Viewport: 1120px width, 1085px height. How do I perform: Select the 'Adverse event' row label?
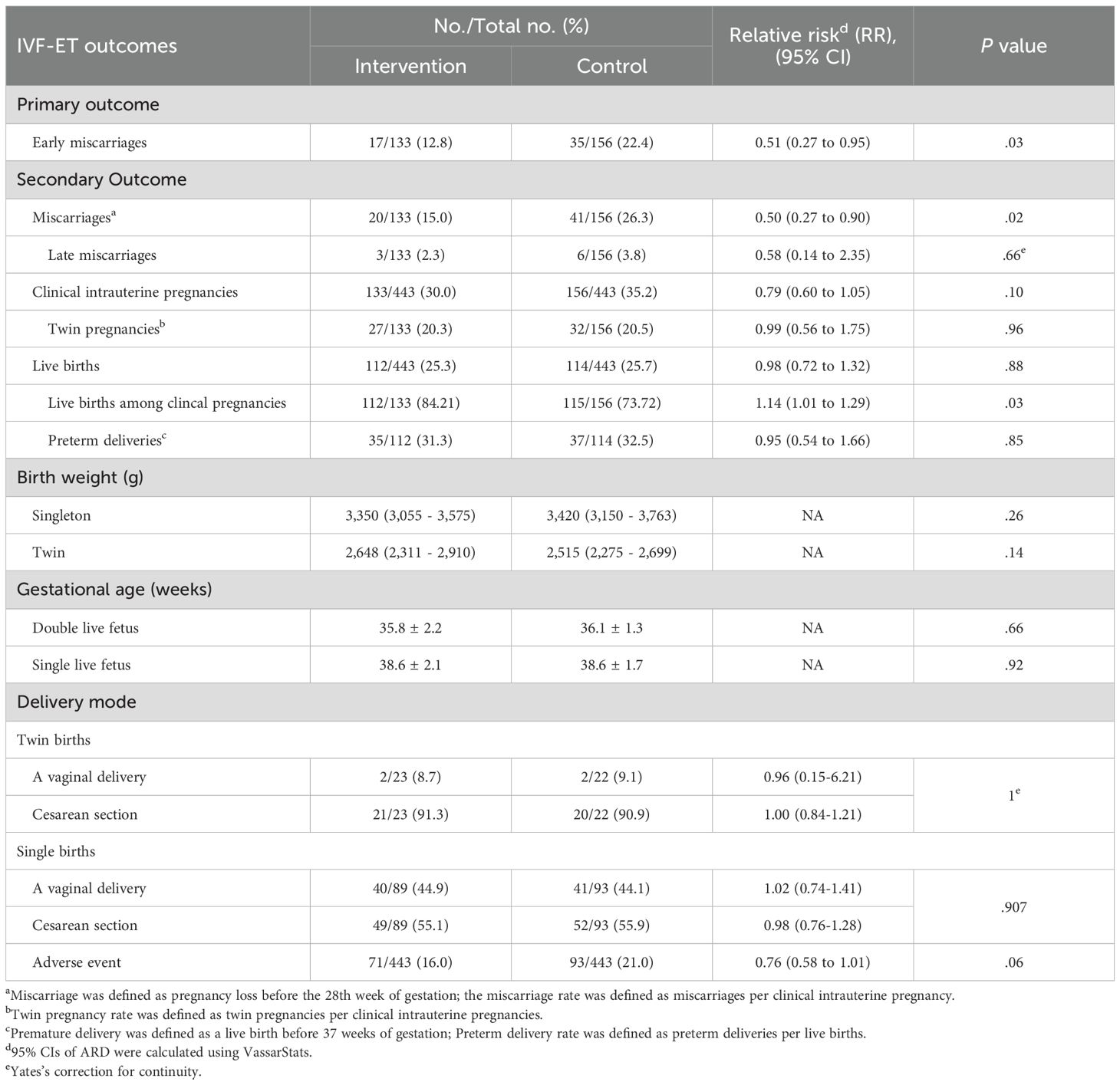click(x=77, y=962)
